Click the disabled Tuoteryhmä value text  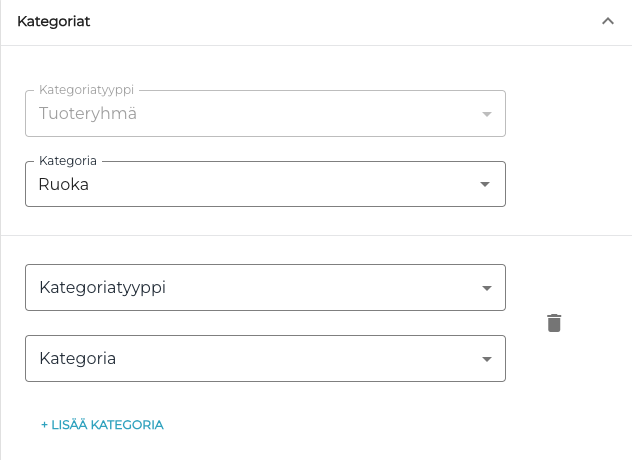pos(88,113)
